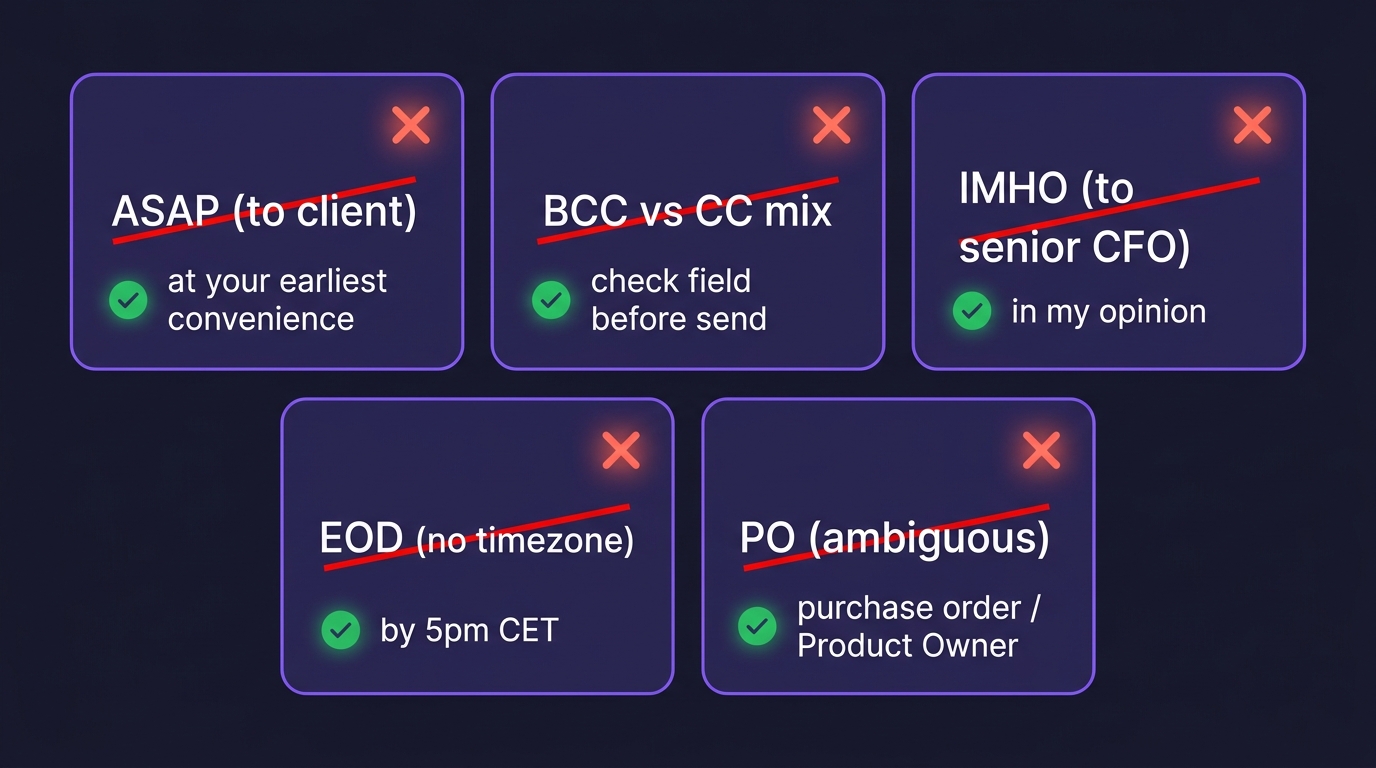The image size is (1376, 768).
Task: Select the crossed-out 'EOD (no timezone)' heading
Action: coord(476,539)
